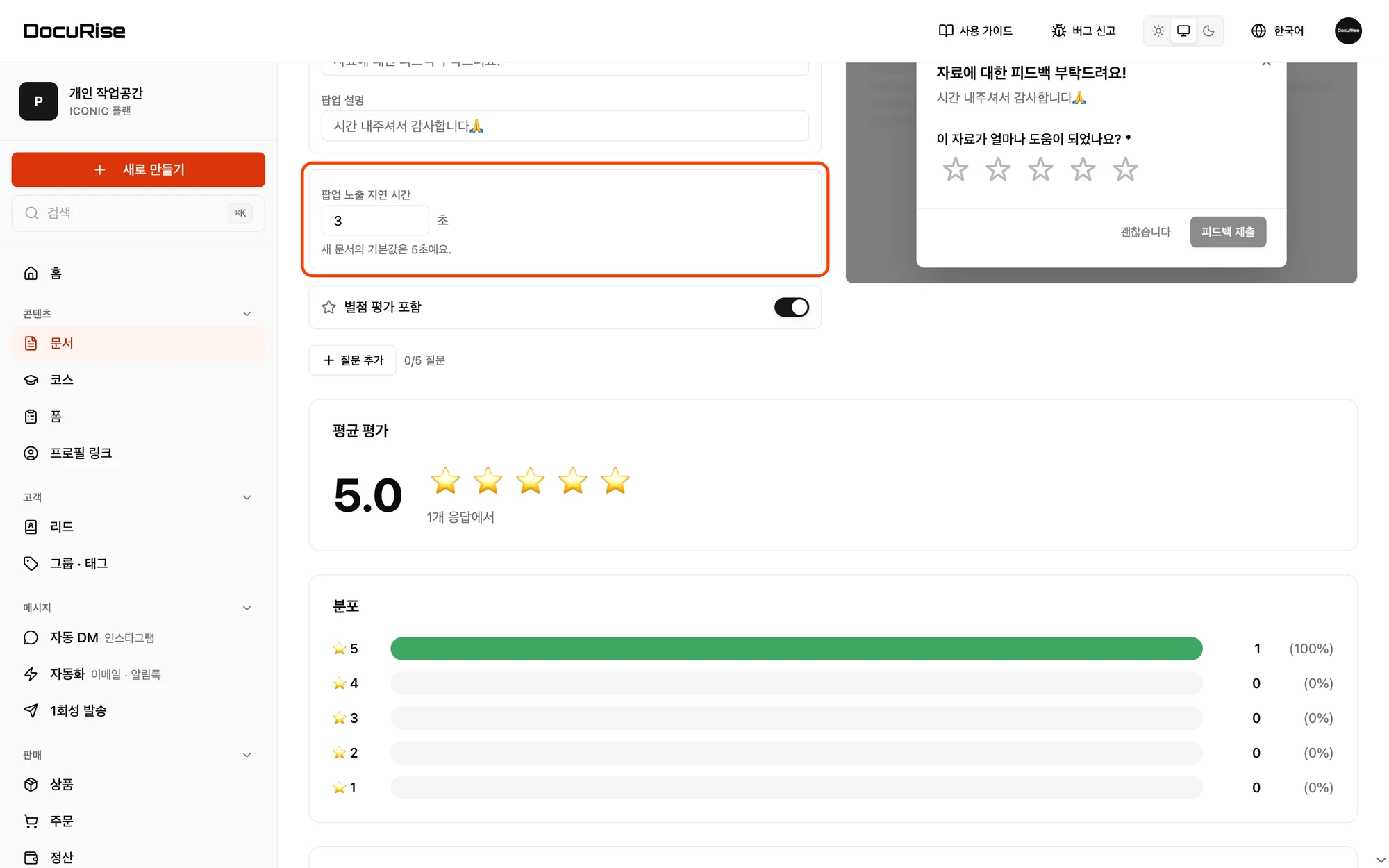This screenshot has height=868, width=1389.
Task: Click the magnifier icon in search
Action: (31, 213)
